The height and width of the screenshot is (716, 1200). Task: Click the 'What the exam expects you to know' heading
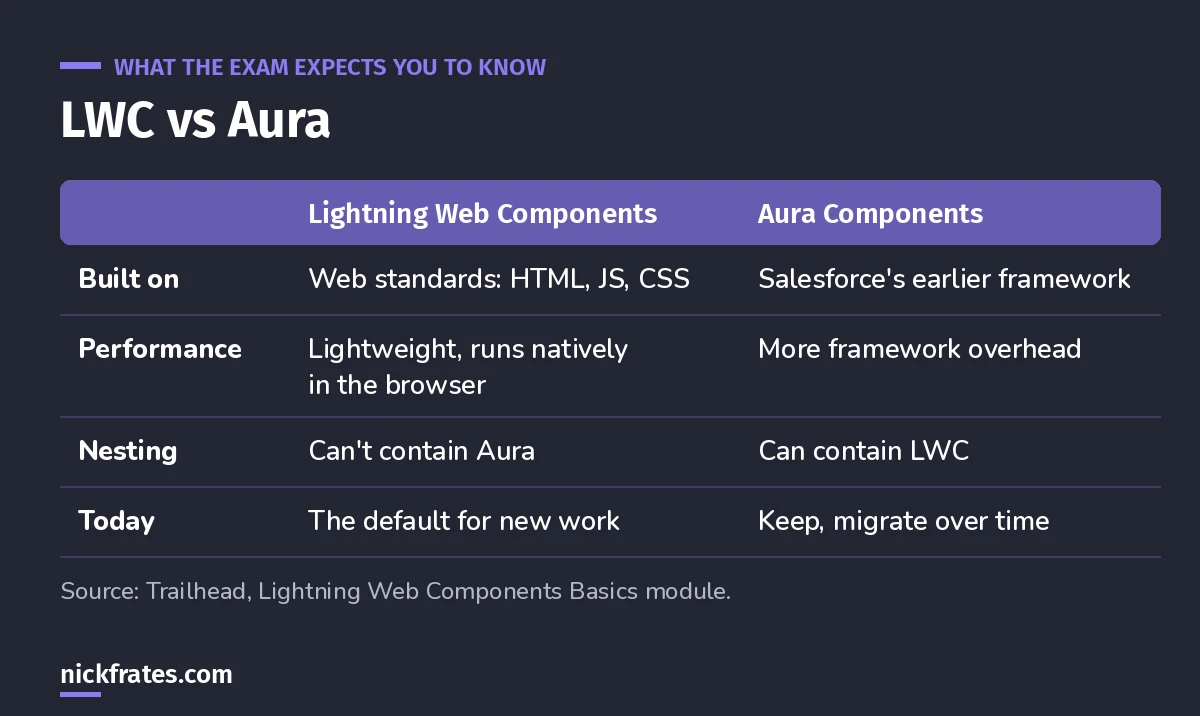point(330,68)
